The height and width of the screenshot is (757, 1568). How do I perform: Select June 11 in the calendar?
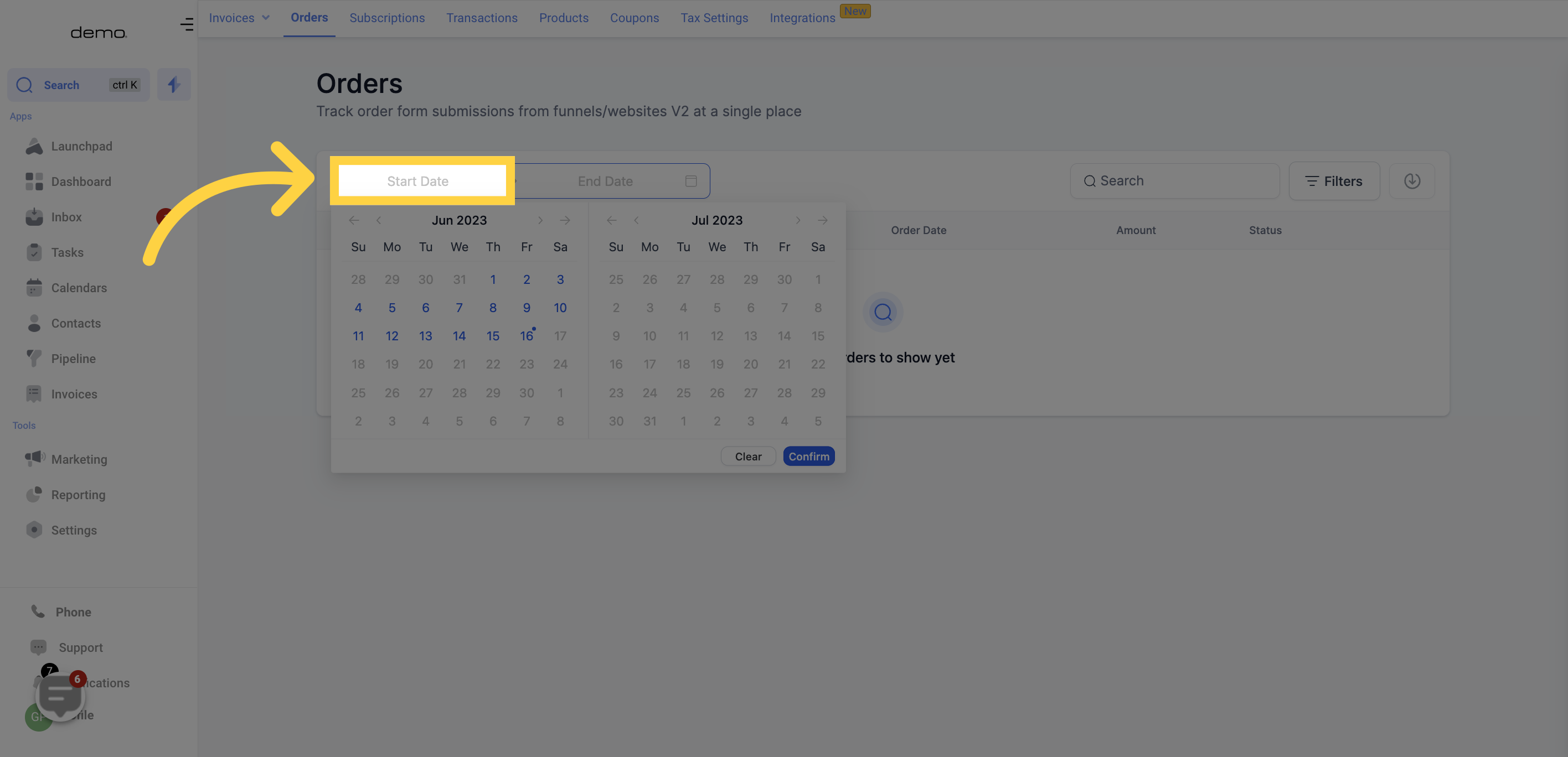point(359,336)
